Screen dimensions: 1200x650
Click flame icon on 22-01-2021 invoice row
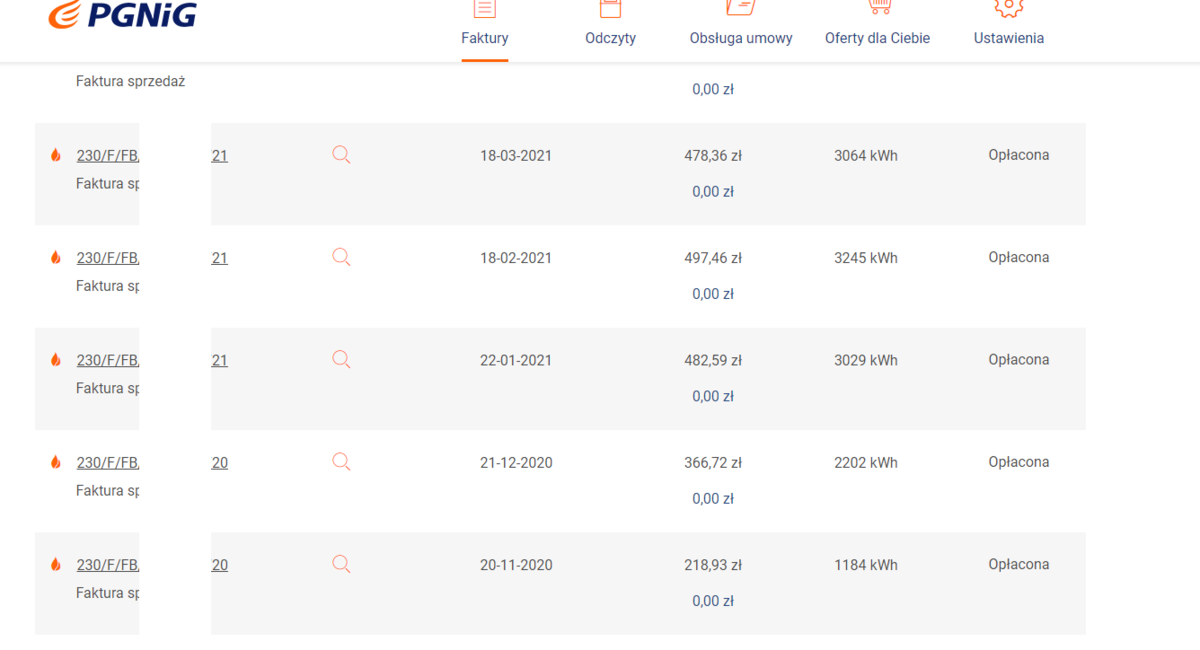[x=56, y=360]
